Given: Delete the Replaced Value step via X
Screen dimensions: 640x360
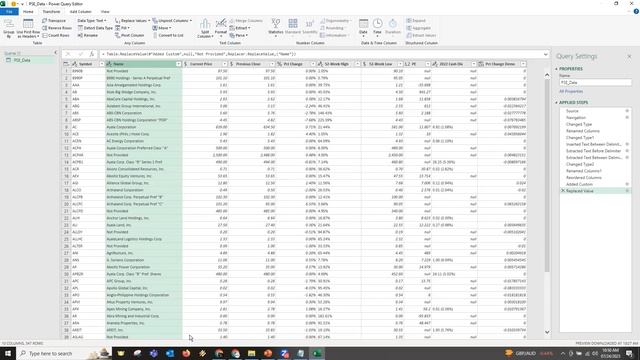Looking at the screenshot, I should click(x=563, y=191).
